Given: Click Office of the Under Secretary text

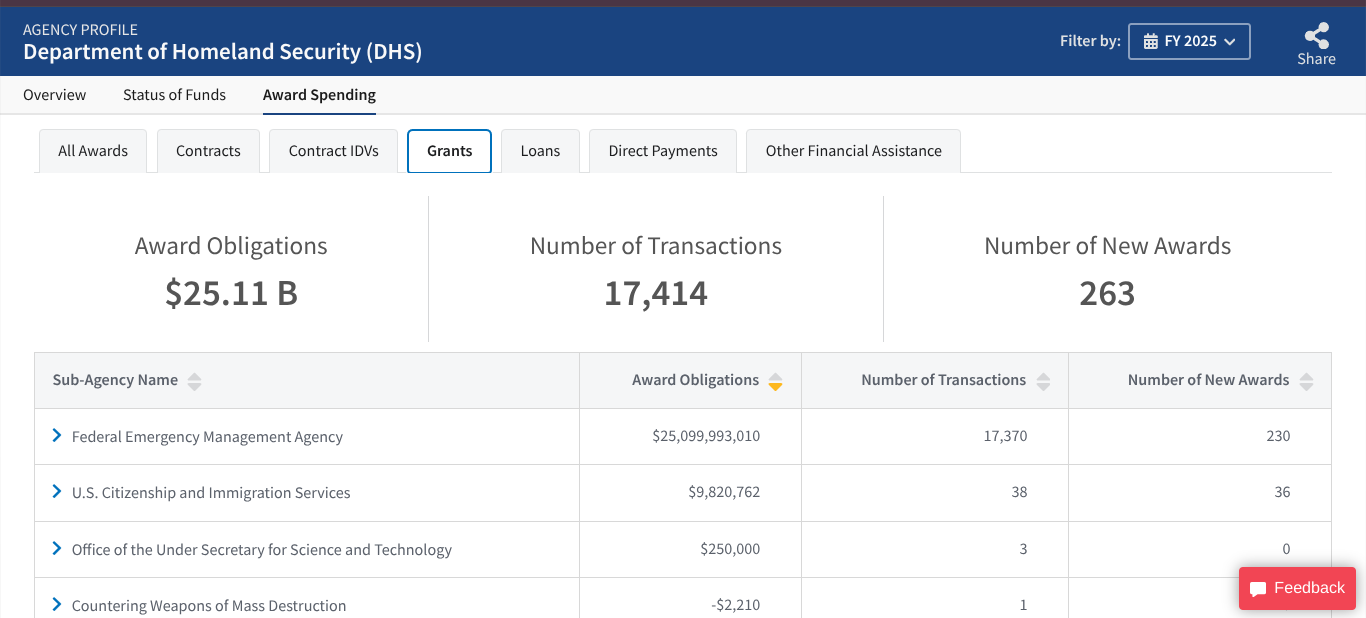Looking at the screenshot, I should (x=262, y=550).
